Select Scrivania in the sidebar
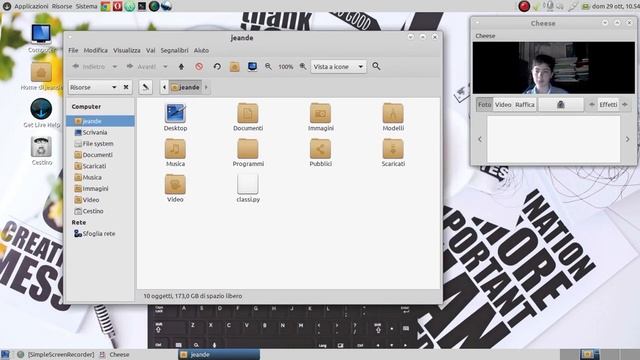 (x=100, y=132)
